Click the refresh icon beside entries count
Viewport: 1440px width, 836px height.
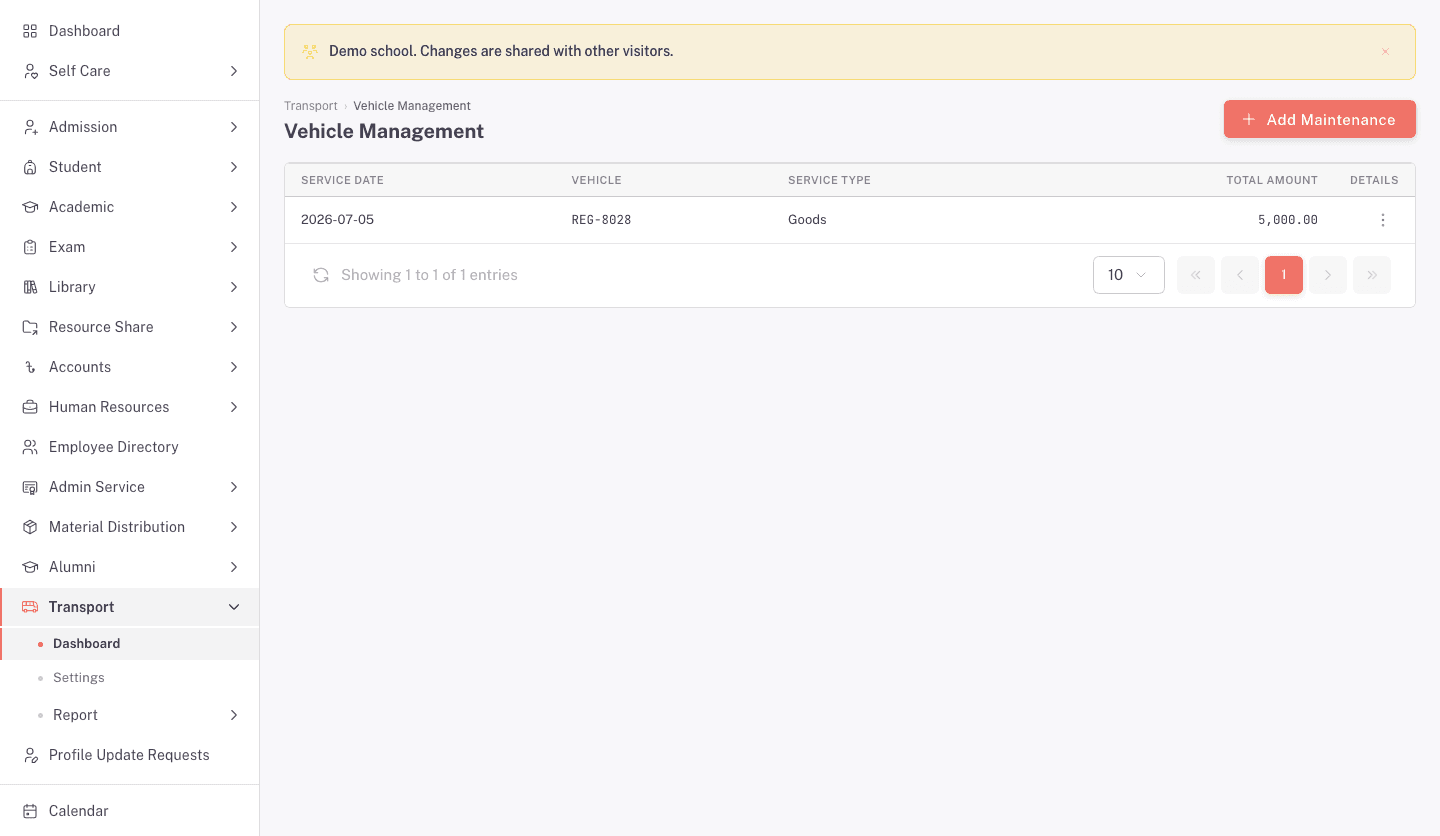pos(321,275)
